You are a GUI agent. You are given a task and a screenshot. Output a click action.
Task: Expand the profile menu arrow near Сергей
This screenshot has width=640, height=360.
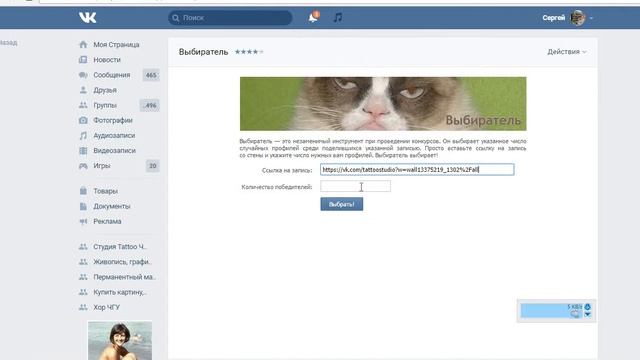591,18
